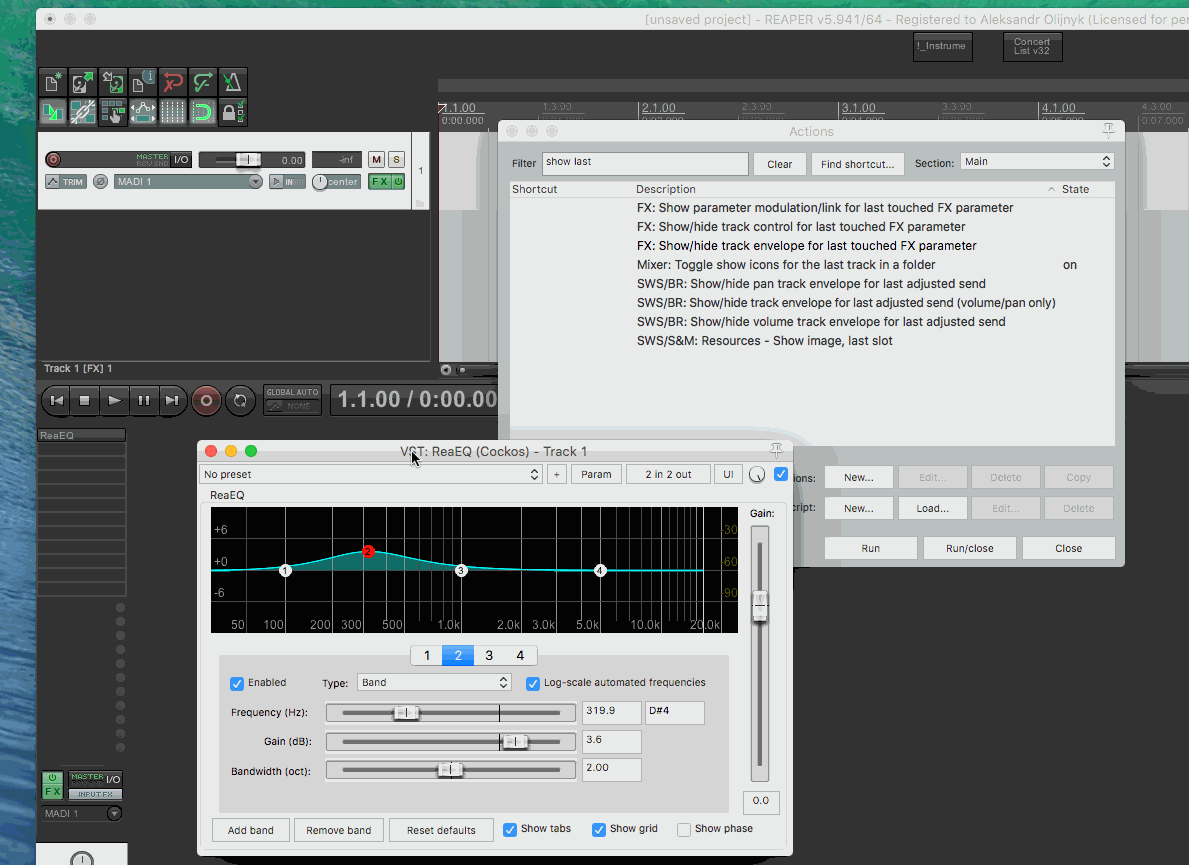
Task: Expand the Section dropdown in Actions
Action: (x=1037, y=162)
